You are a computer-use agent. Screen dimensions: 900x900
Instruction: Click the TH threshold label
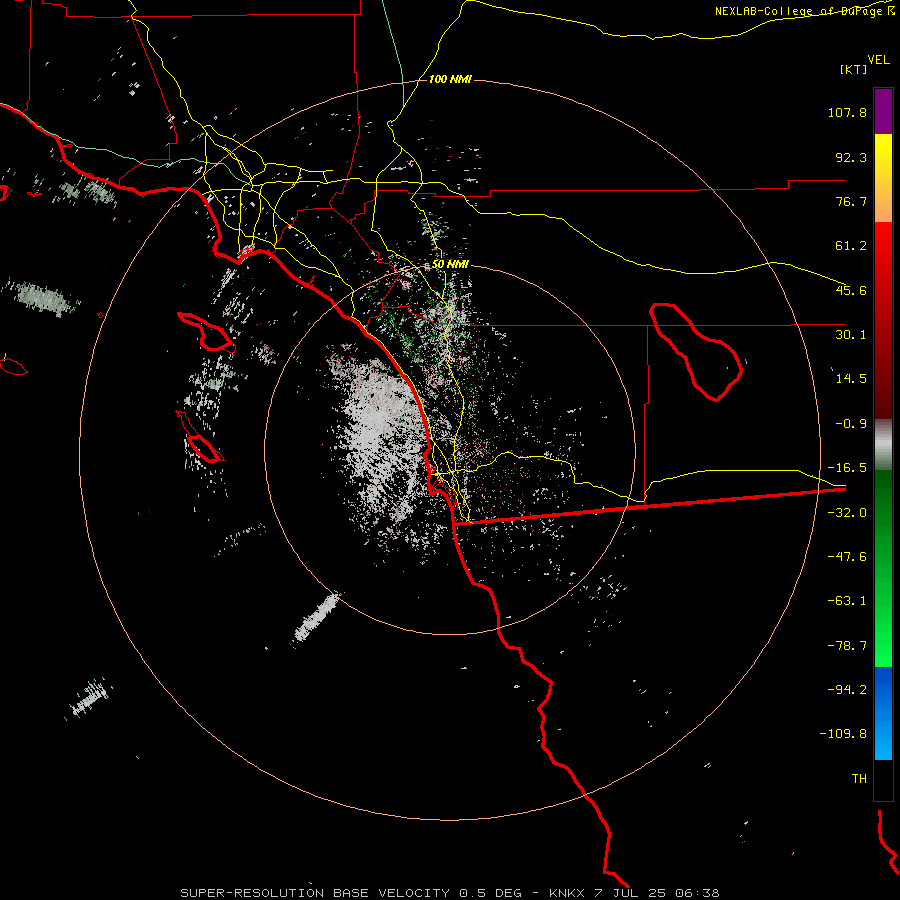pos(859,779)
